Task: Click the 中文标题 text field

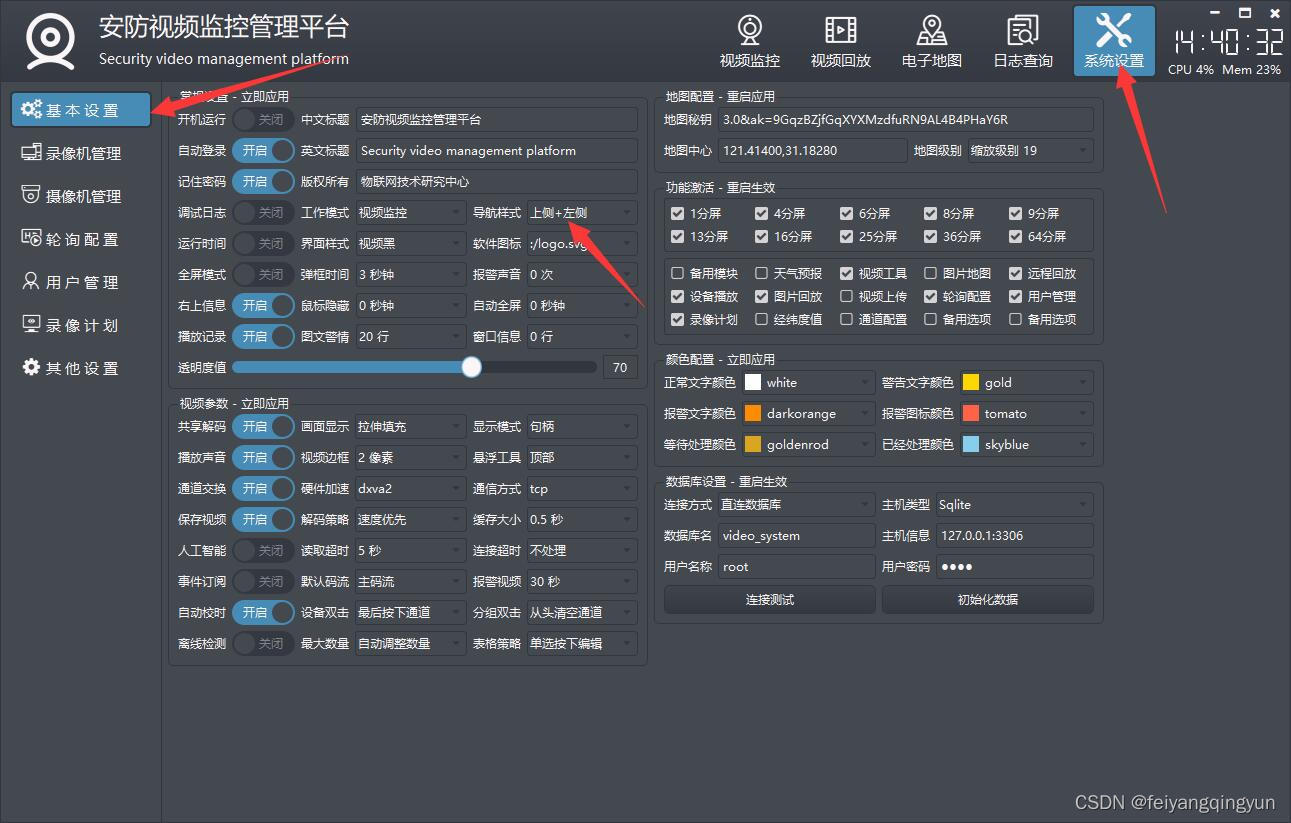Action: (x=496, y=119)
